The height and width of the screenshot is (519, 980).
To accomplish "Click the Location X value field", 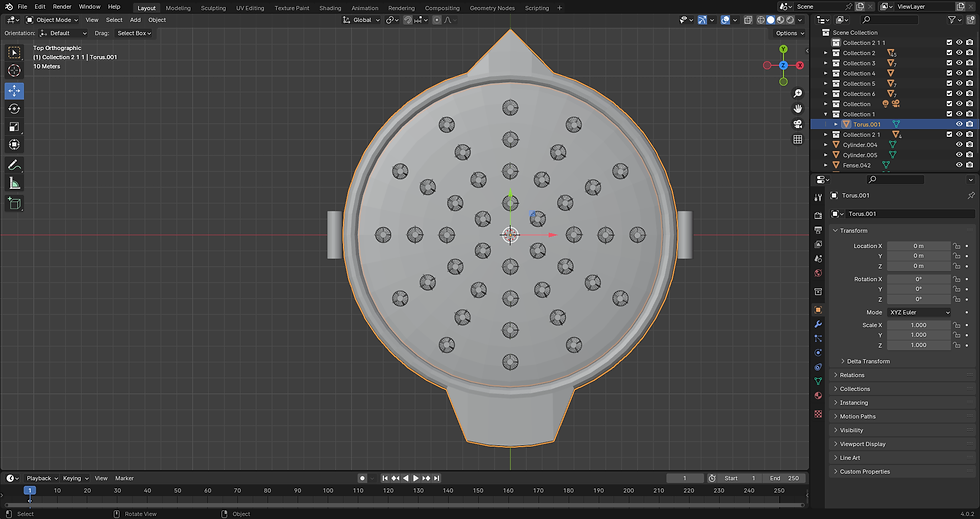I will point(918,246).
